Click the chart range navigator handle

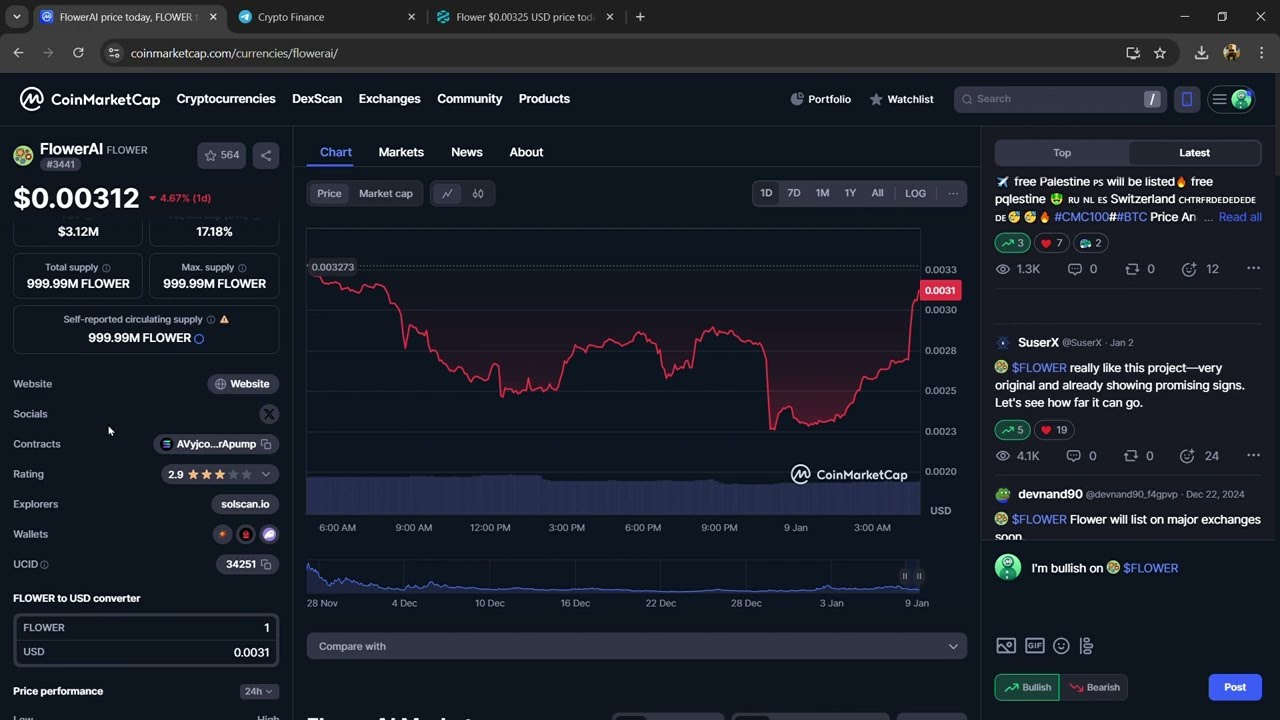tap(905, 576)
